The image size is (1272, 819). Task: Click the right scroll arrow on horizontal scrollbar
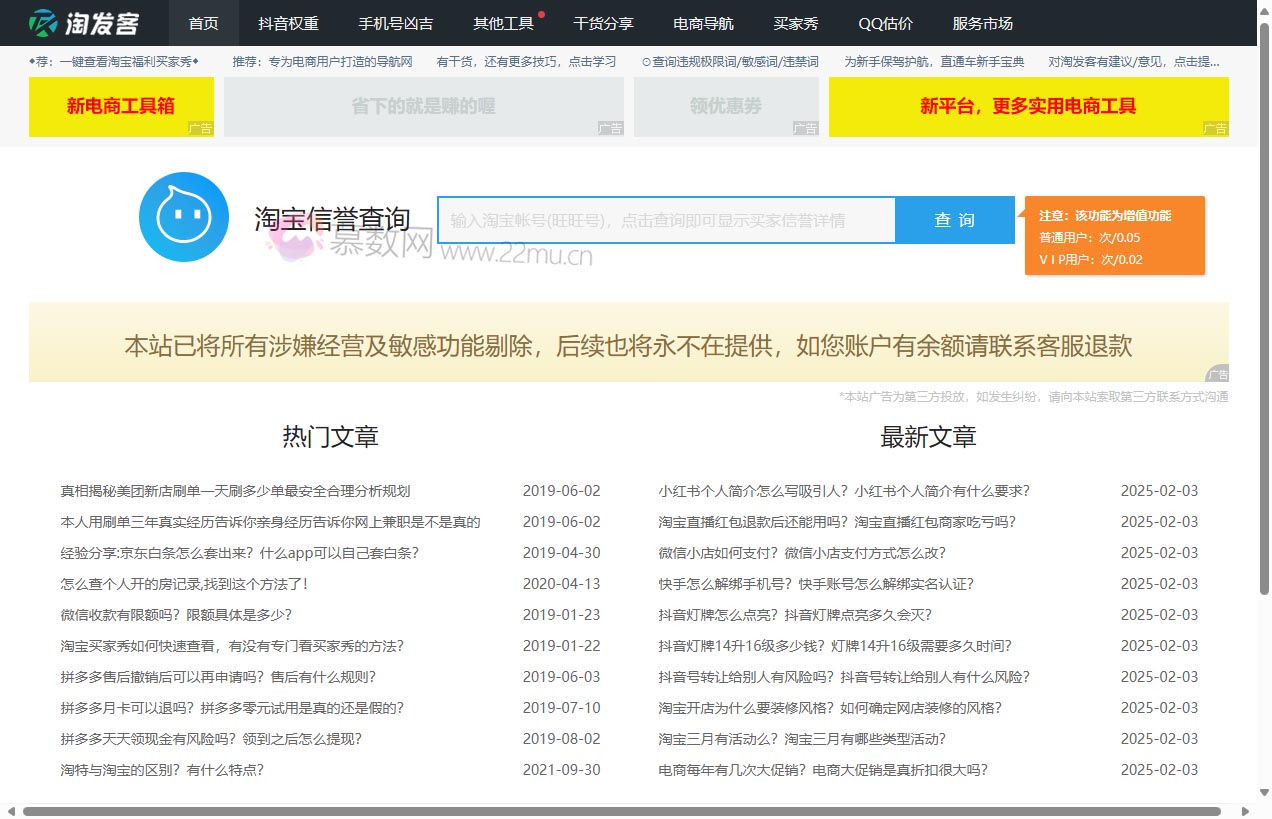coord(1244,811)
